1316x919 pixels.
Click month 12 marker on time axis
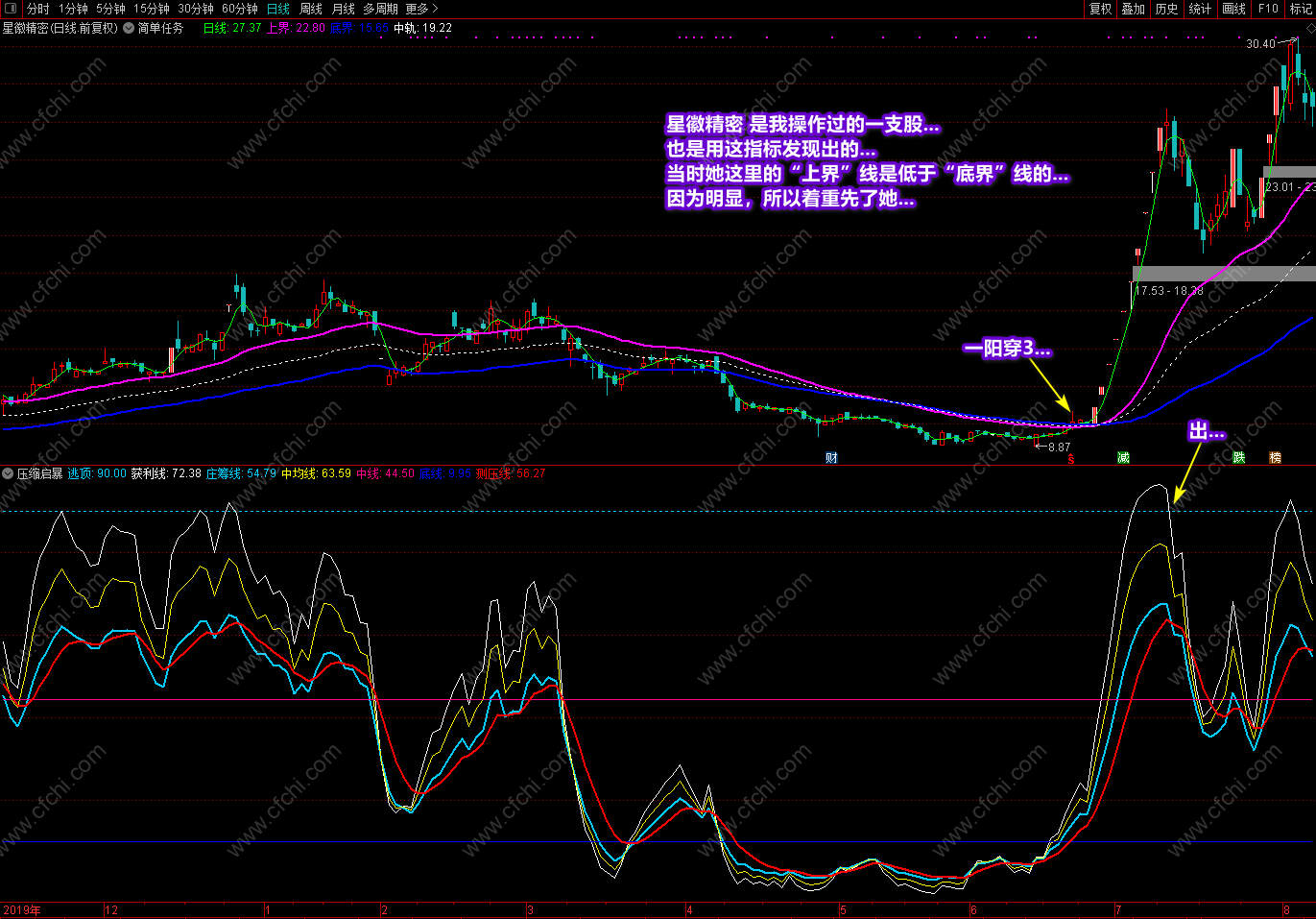[111, 910]
